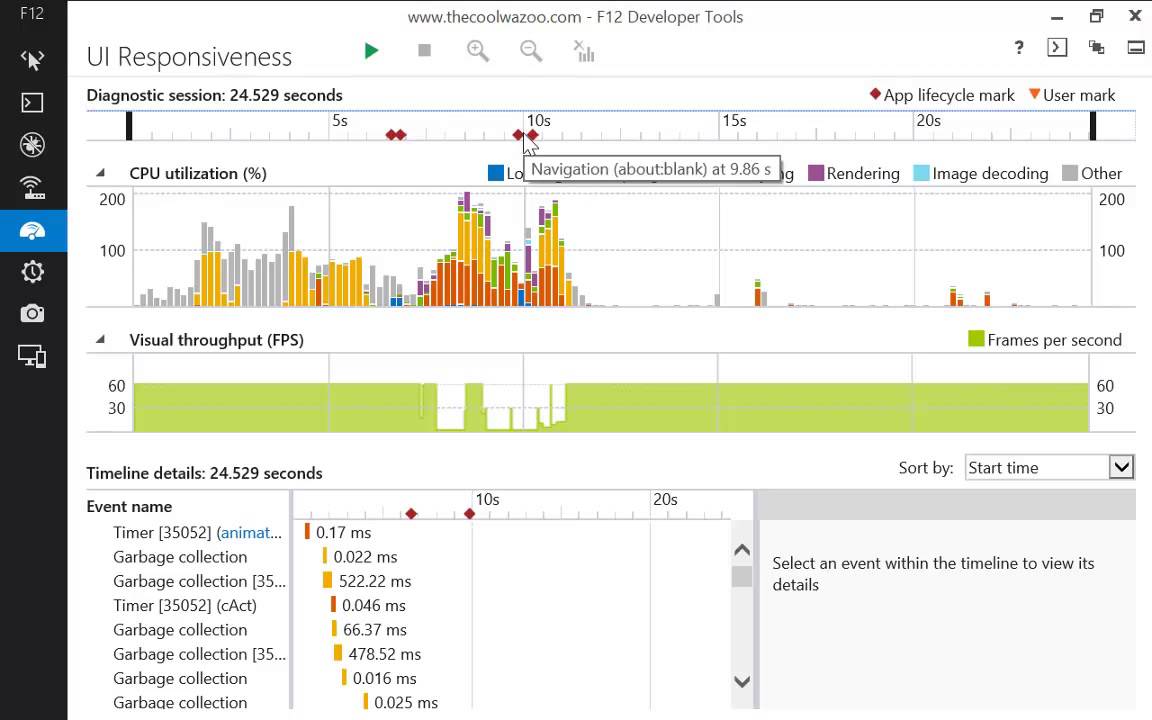Screen dimensions: 1152x720
Task: Start profiling with the green play button
Action: 371,51
